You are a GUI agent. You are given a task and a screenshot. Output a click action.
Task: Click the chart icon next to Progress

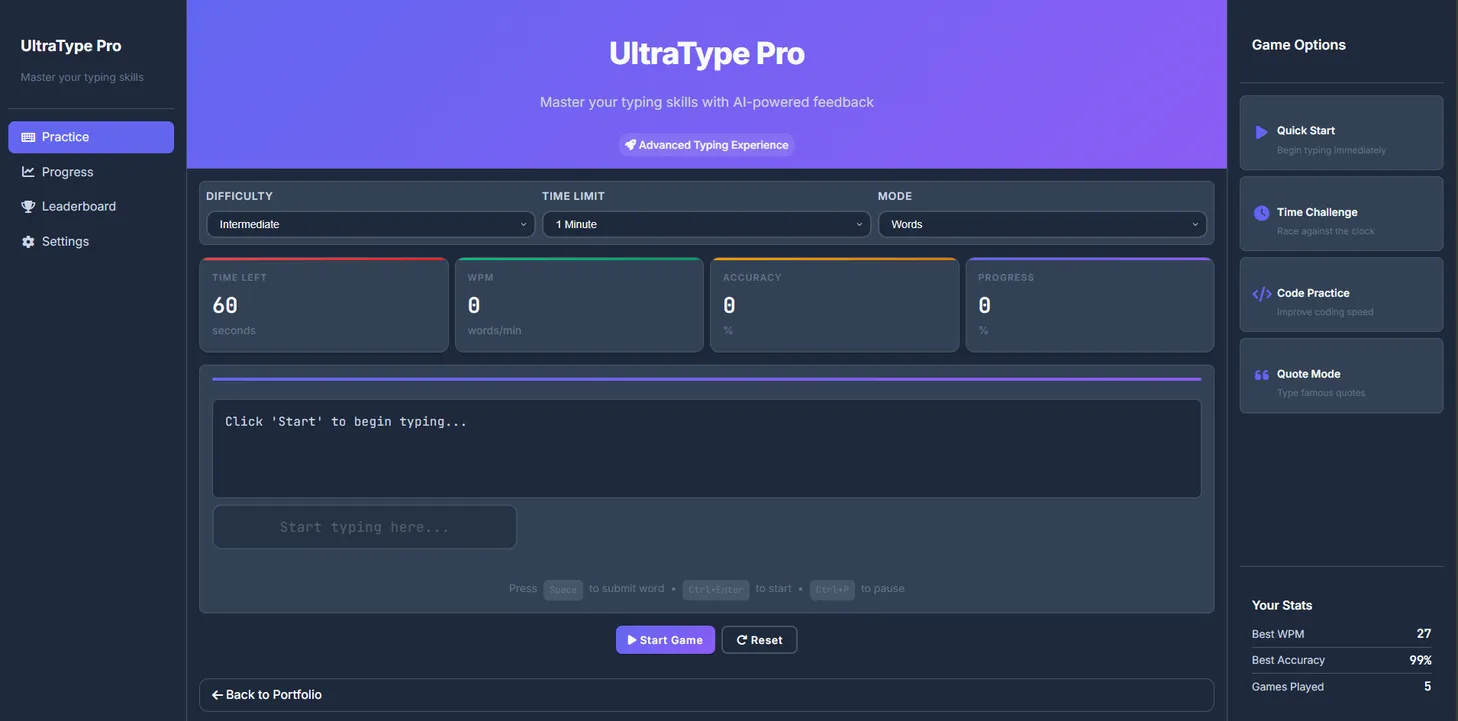pyautogui.click(x=28, y=172)
